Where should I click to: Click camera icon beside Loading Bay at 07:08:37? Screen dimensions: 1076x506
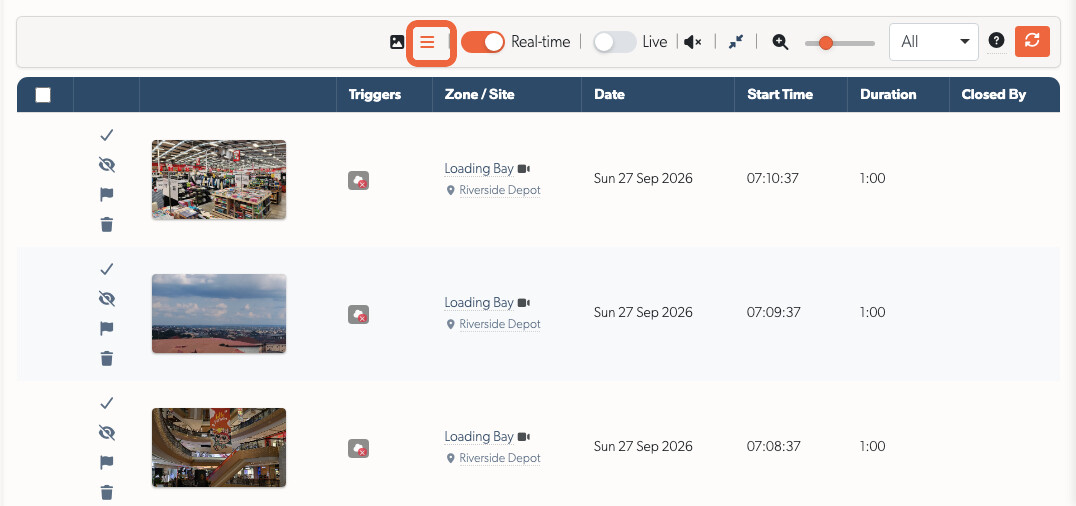524,437
